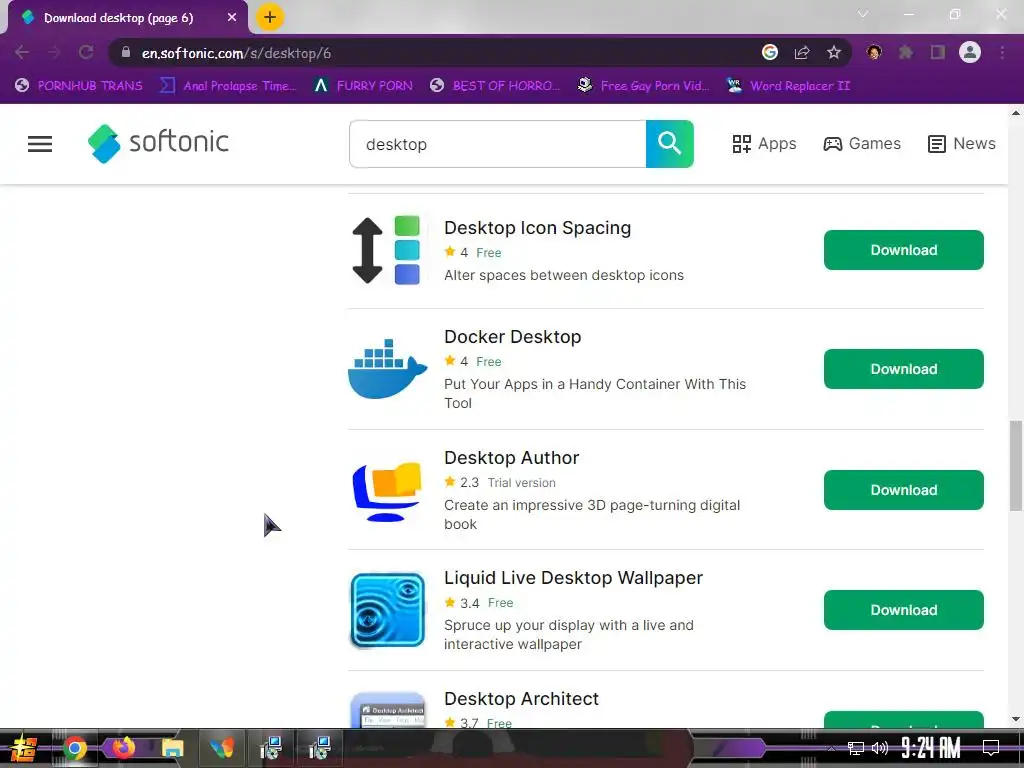Click the Docker whale app icon
This screenshot has height=768, width=1024.
[x=387, y=369]
